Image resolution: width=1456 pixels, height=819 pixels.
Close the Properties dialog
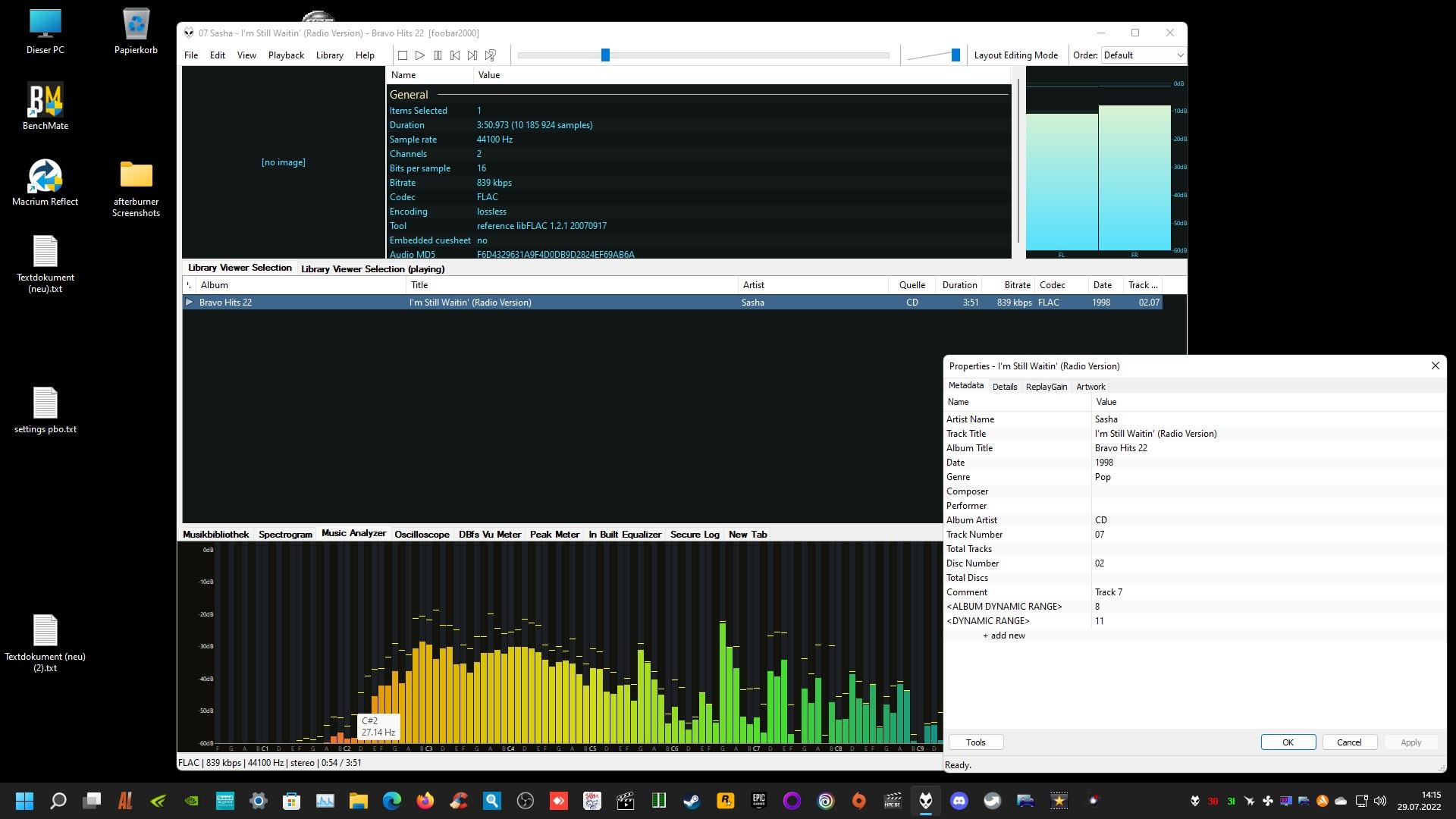click(1435, 366)
